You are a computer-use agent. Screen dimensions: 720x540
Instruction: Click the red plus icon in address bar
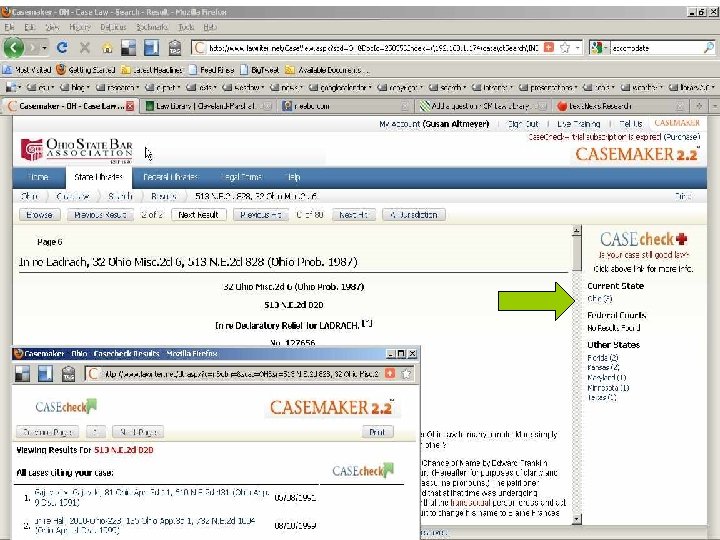coord(548,47)
